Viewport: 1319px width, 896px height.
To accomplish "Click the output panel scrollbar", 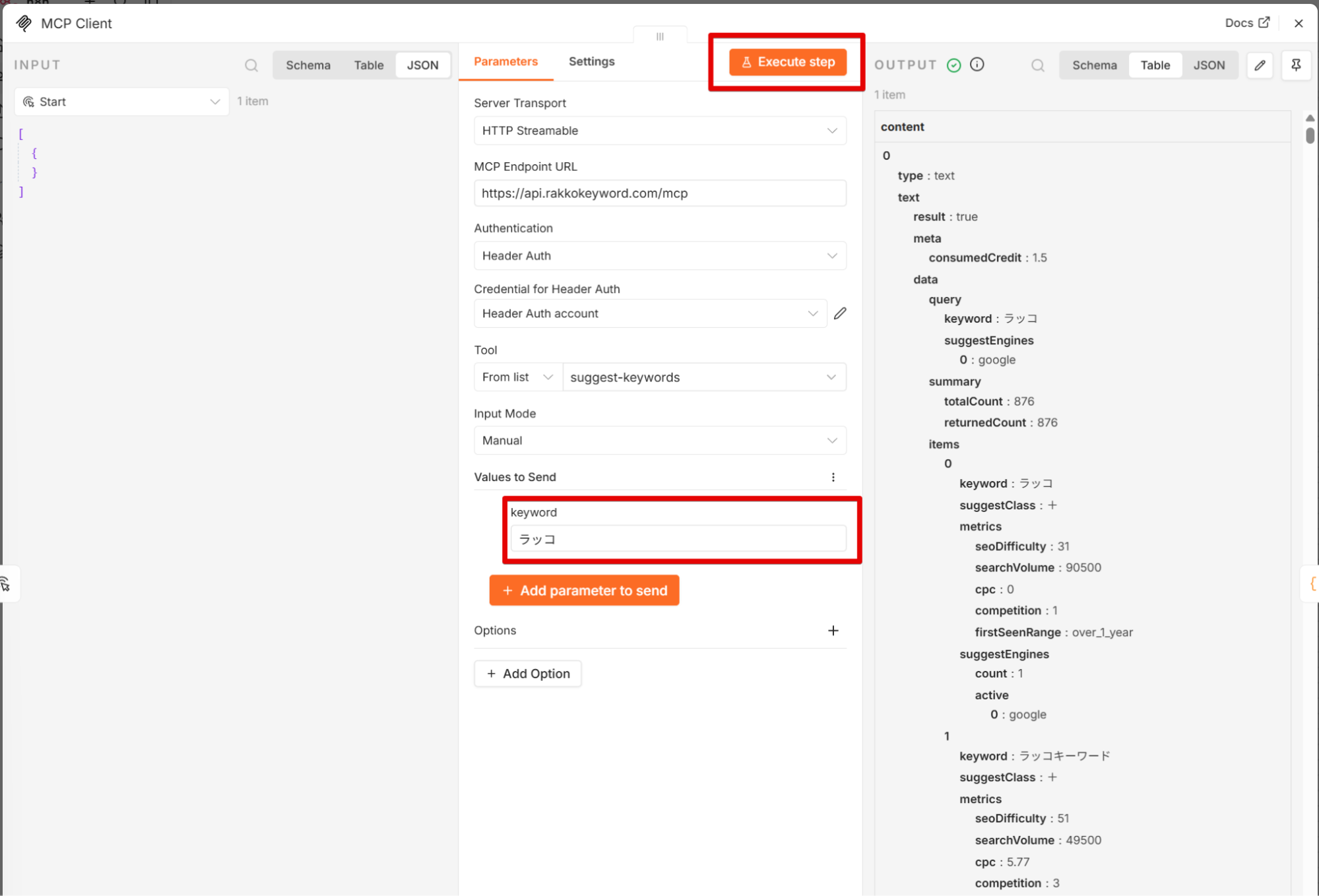I will click(1310, 135).
